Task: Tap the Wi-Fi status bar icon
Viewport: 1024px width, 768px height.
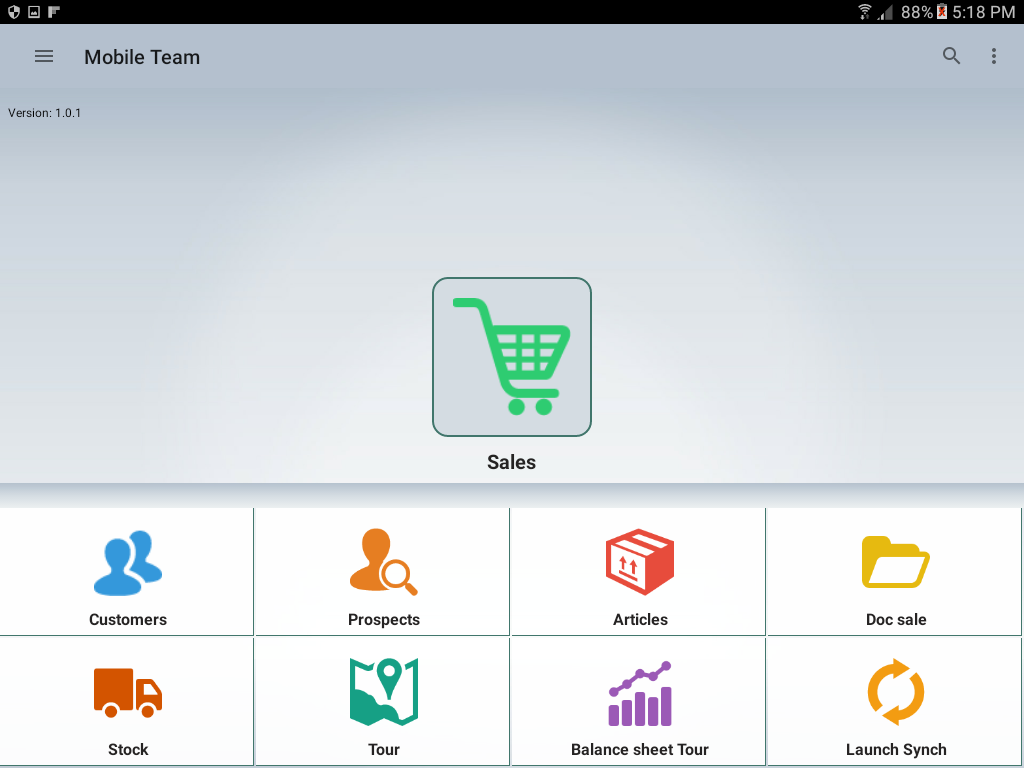Action: (864, 12)
